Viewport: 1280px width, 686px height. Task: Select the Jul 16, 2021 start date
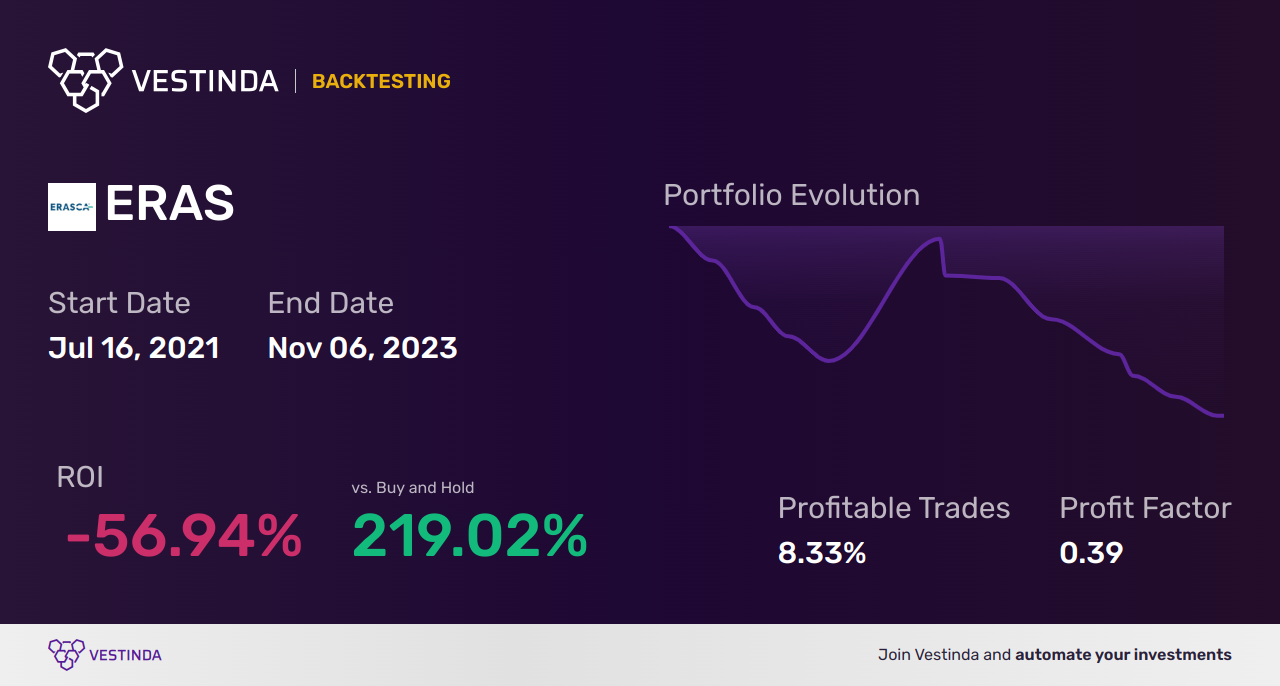[x=134, y=348]
